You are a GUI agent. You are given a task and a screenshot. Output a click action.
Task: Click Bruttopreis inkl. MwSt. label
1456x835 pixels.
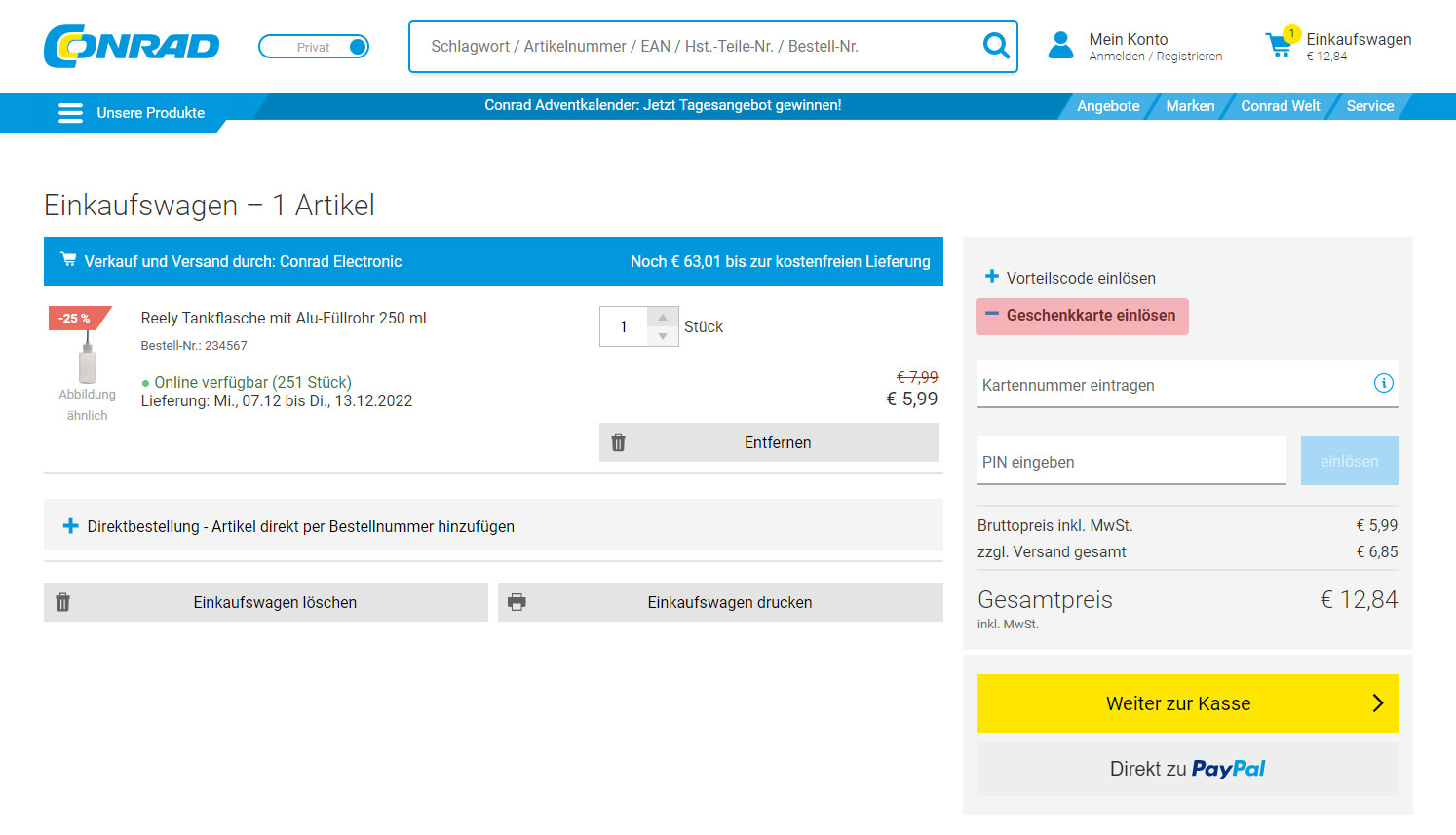point(1055,526)
